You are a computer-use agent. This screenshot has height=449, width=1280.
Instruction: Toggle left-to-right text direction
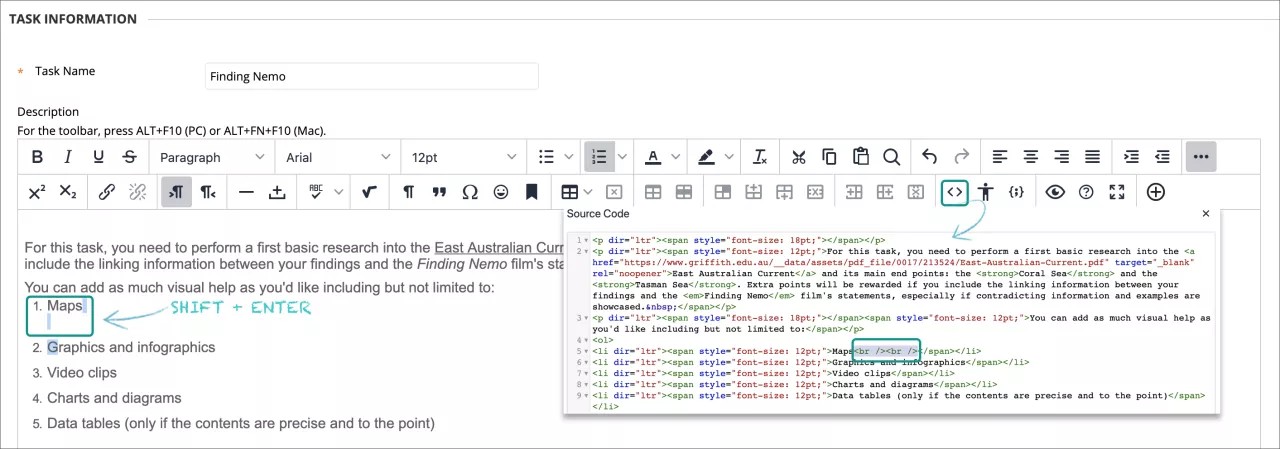(176, 192)
